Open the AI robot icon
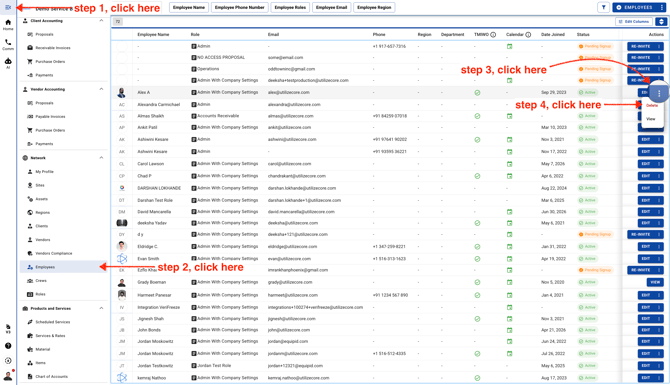 pos(8,63)
